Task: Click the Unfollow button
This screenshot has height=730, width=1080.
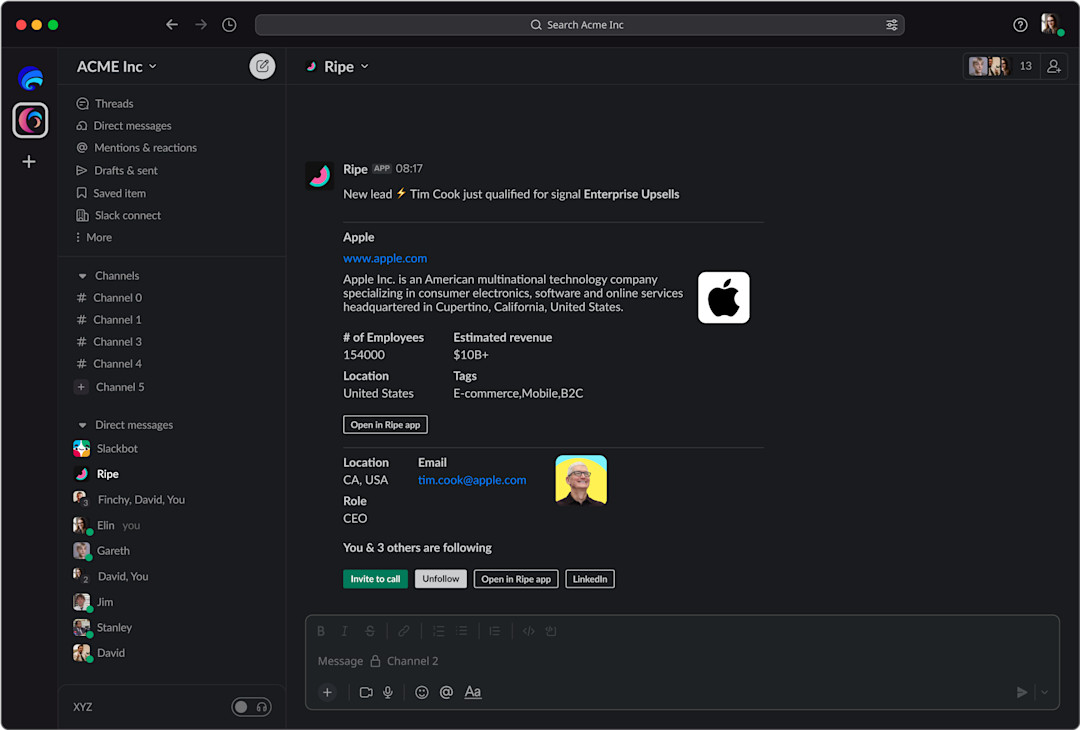Action: tap(441, 579)
